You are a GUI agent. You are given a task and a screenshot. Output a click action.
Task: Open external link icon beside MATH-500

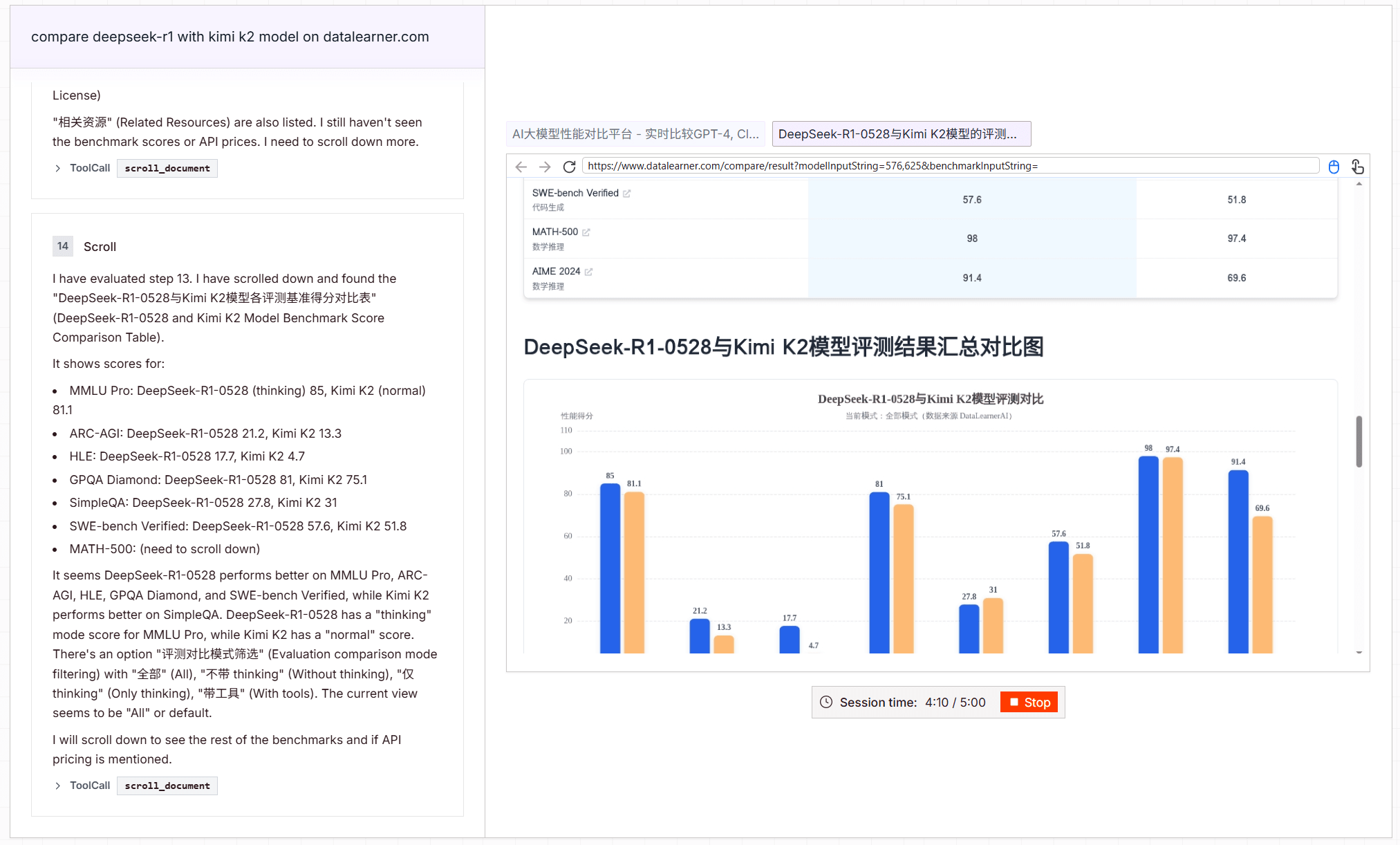[x=586, y=232]
